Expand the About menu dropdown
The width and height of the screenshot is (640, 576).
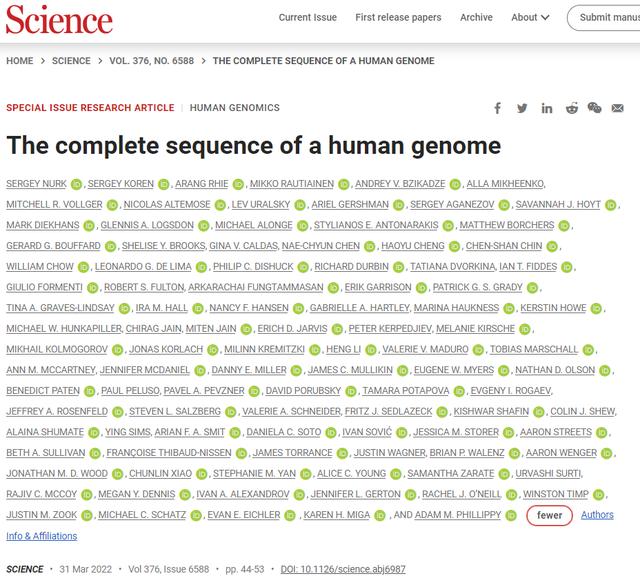click(x=529, y=17)
